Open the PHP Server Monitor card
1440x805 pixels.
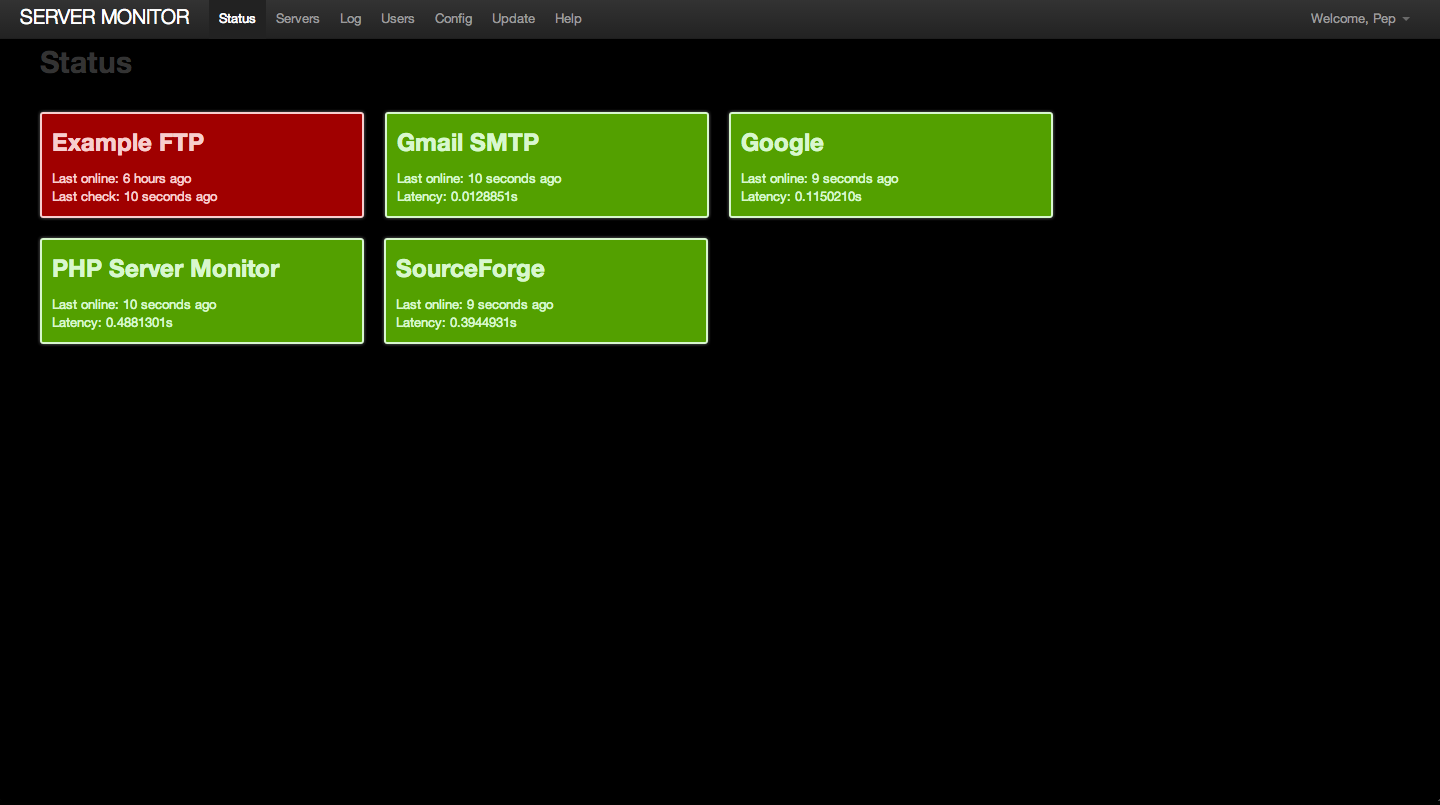pyautogui.click(x=201, y=290)
